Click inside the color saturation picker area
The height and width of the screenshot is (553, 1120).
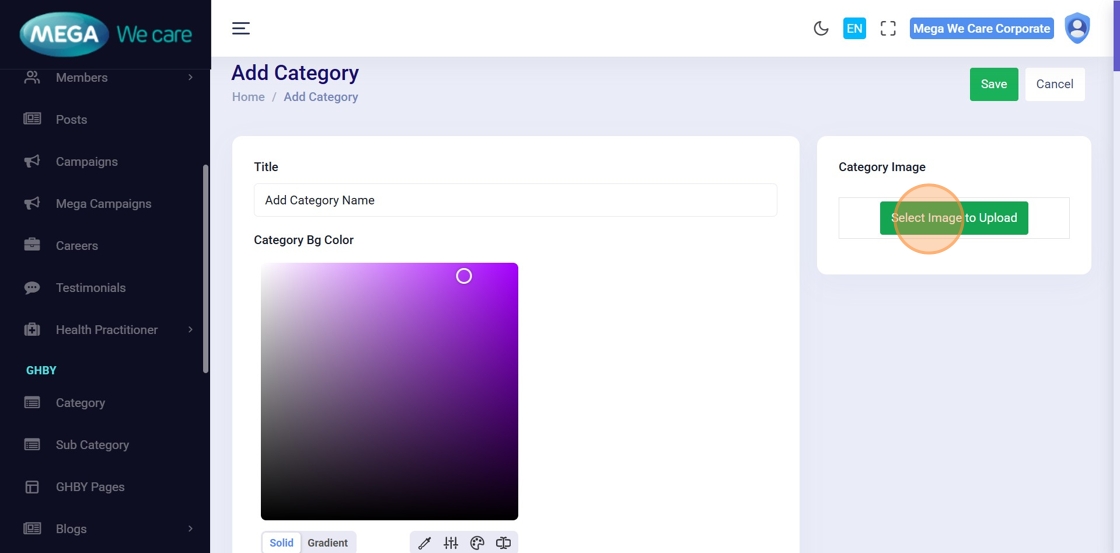coord(389,391)
